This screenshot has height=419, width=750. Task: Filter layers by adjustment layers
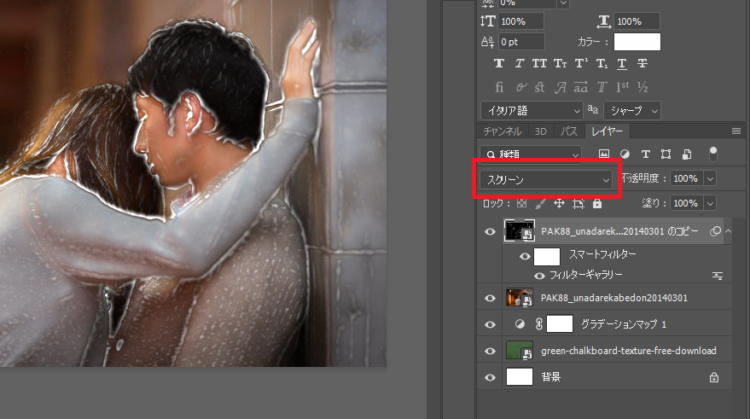point(625,154)
